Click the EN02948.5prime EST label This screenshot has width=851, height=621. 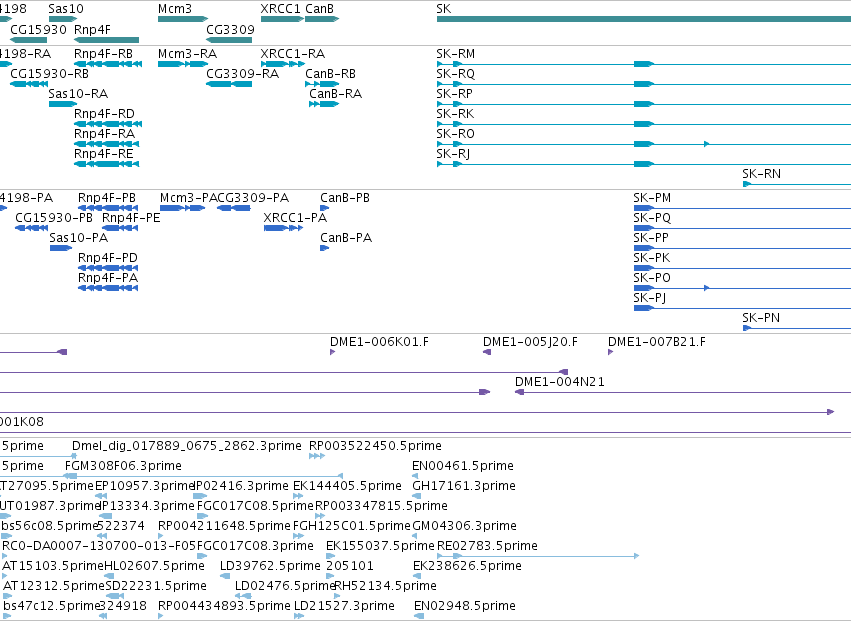pos(465,606)
